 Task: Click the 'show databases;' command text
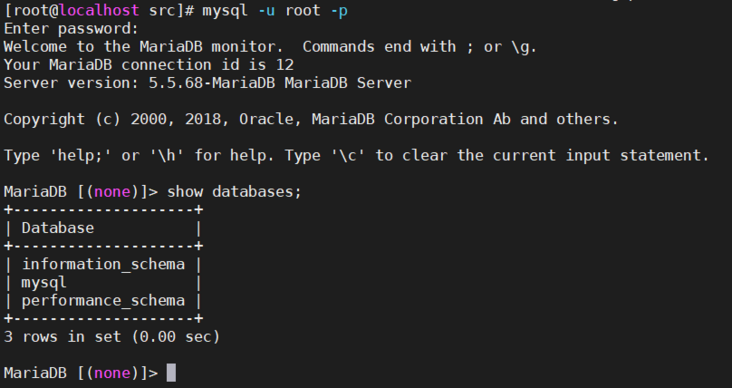click(x=234, y=191)
